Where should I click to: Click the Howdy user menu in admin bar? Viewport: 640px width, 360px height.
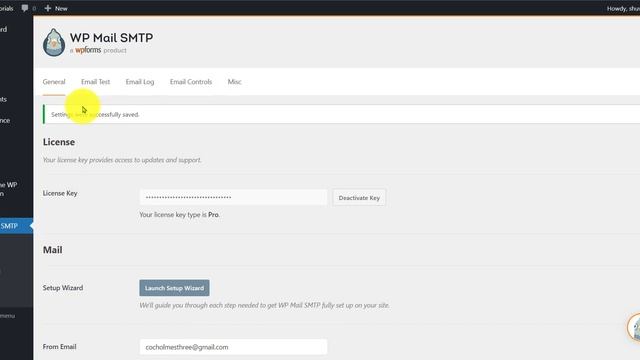tap(623, 8)
